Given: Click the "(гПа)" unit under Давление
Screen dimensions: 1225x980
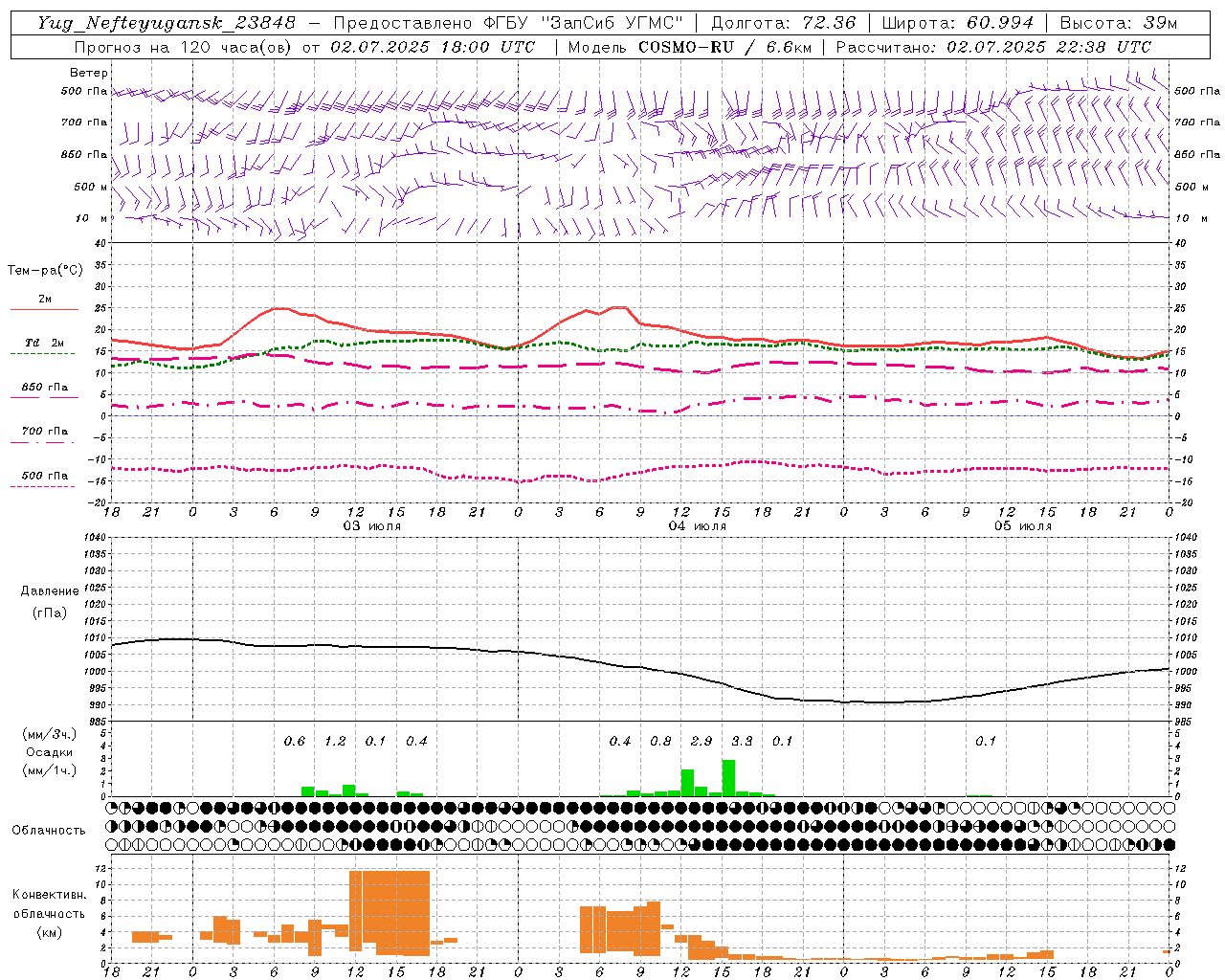Looking at the screenshot, I should pyautogui.click(x=50, y=612).
